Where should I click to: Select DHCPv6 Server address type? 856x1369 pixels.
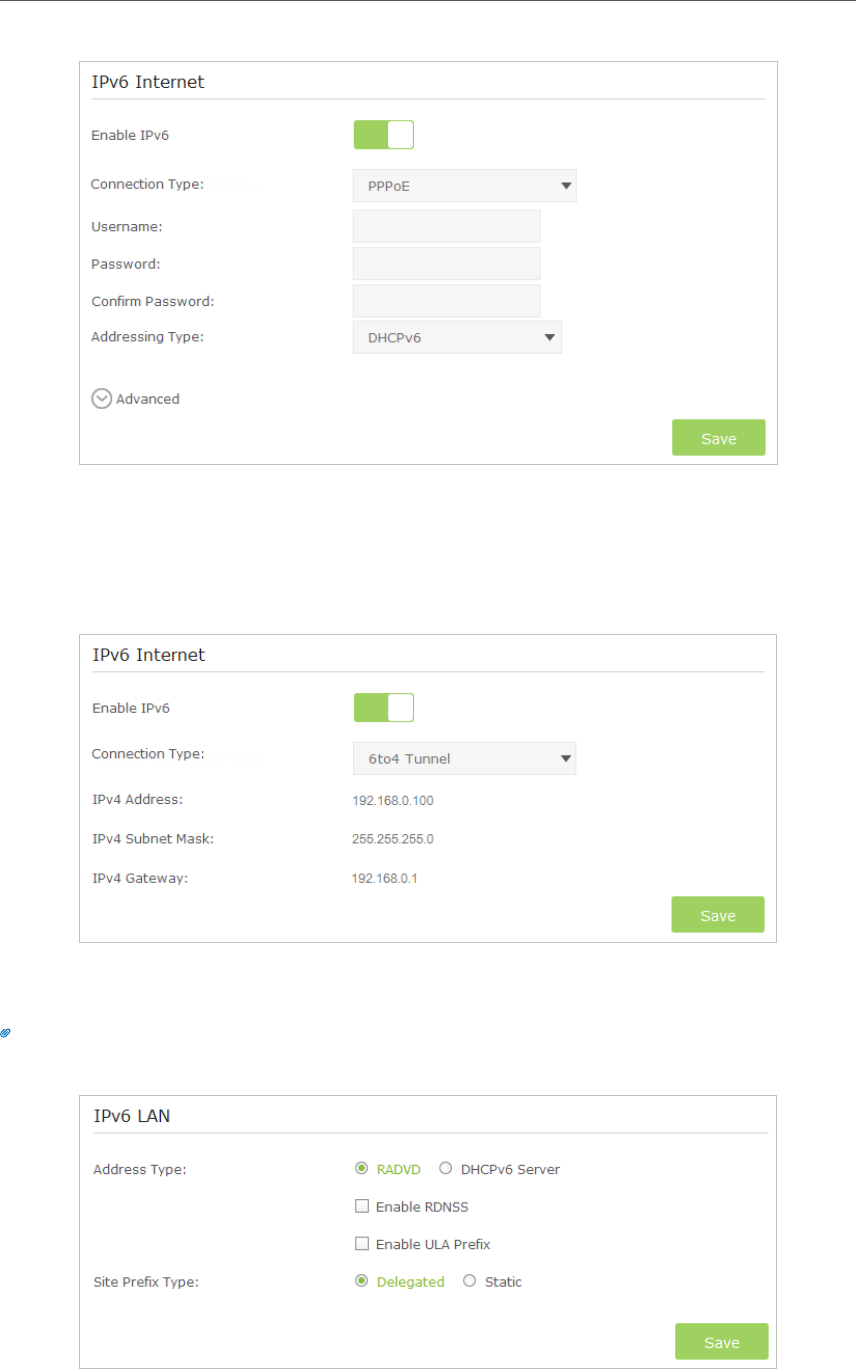coord(446,1169)
